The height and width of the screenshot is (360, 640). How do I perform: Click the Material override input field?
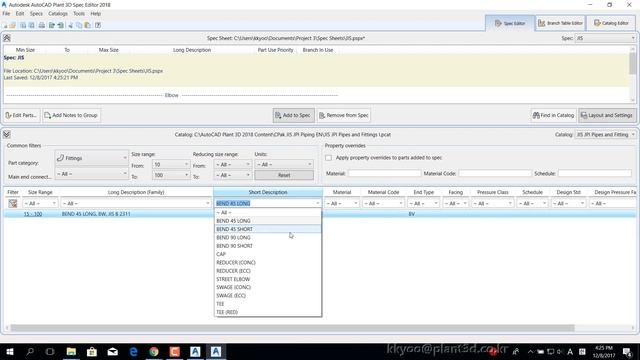pos(384,173)
